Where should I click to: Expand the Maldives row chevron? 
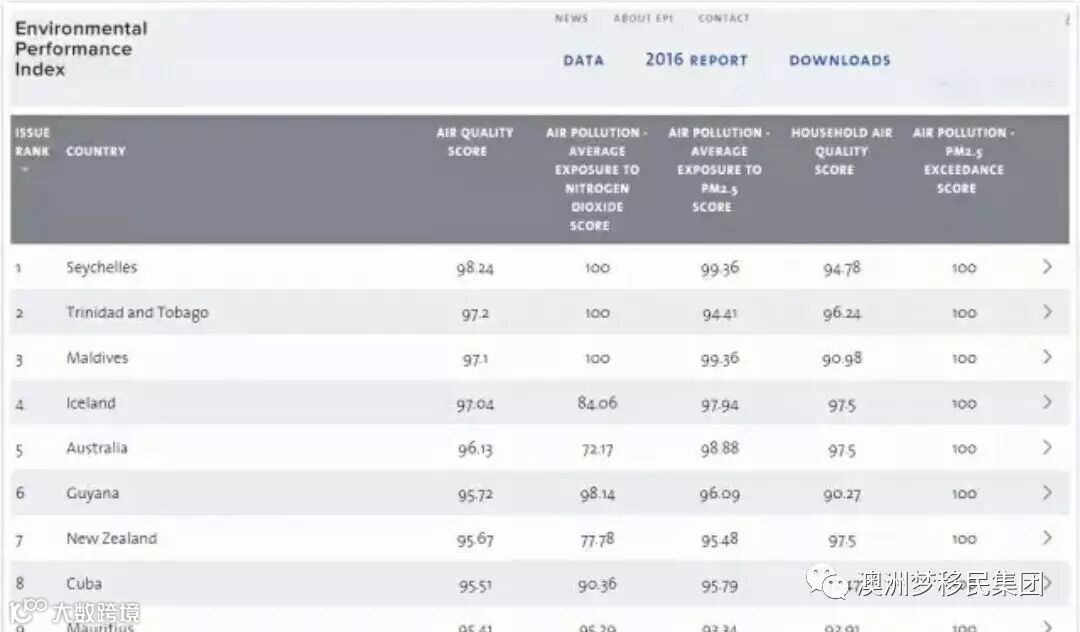coord(1047,357)
